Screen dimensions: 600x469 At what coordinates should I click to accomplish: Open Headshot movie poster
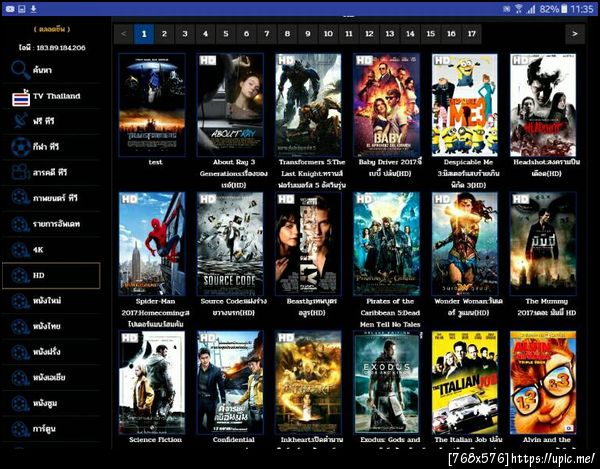point(543,105)
